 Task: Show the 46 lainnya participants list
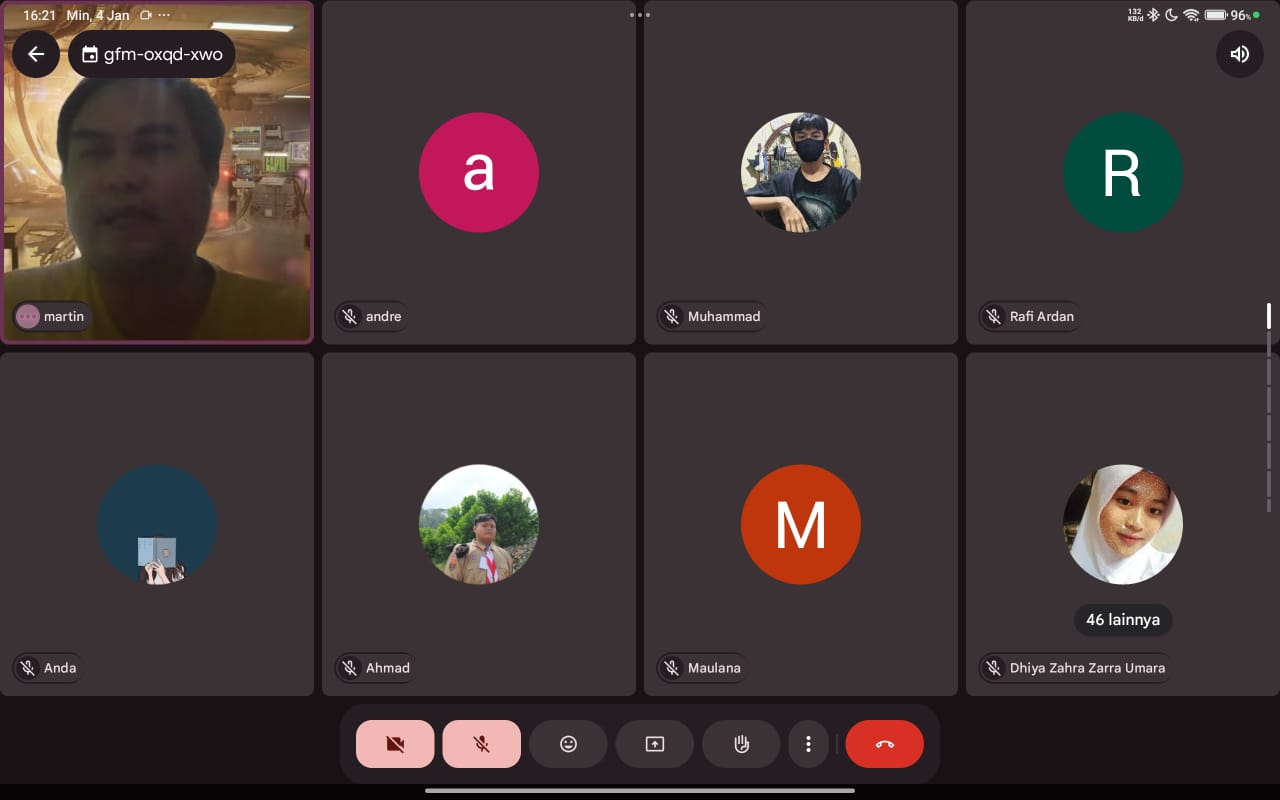1122,620
